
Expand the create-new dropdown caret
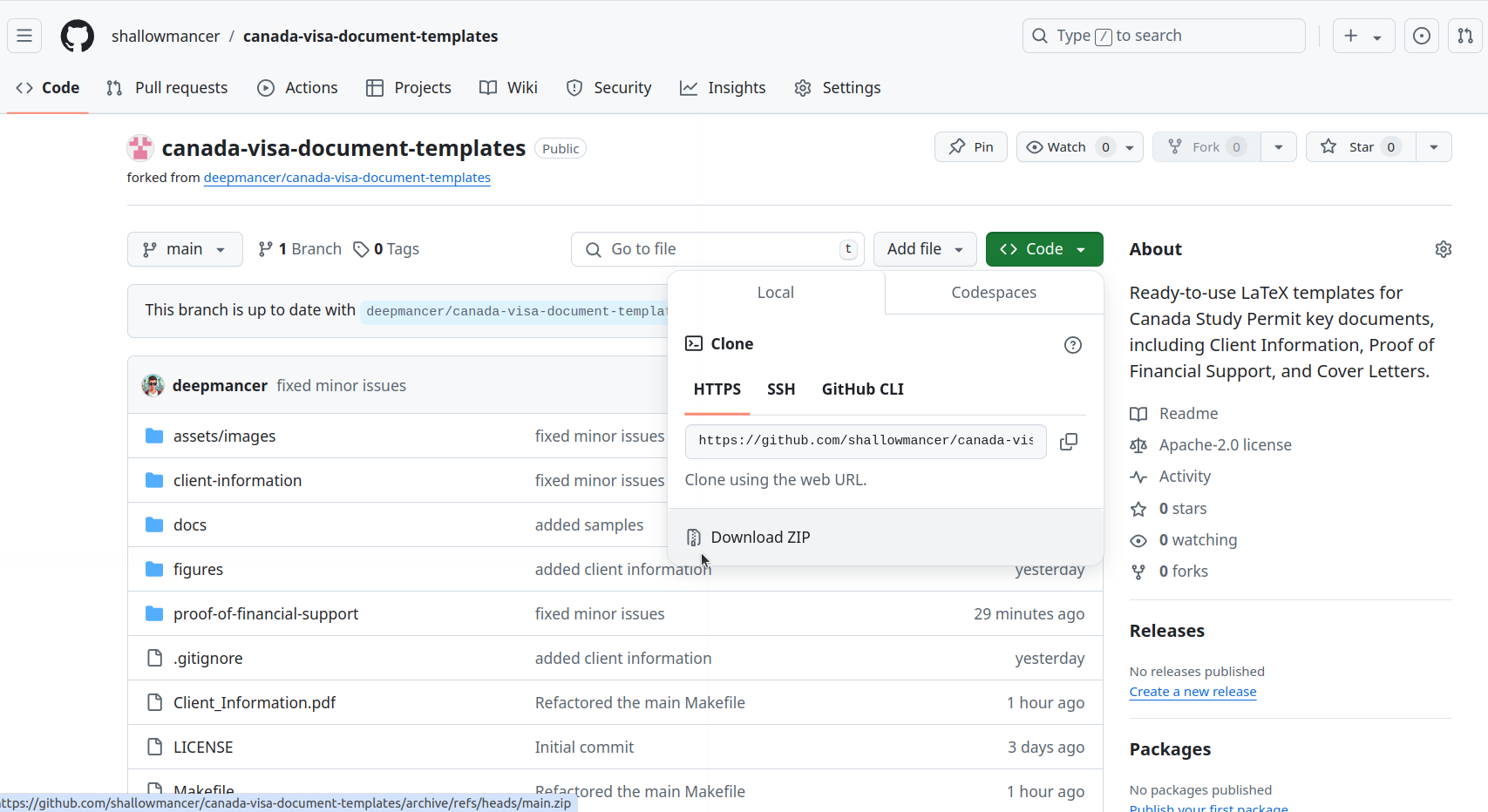click(x=1377, y=37)
